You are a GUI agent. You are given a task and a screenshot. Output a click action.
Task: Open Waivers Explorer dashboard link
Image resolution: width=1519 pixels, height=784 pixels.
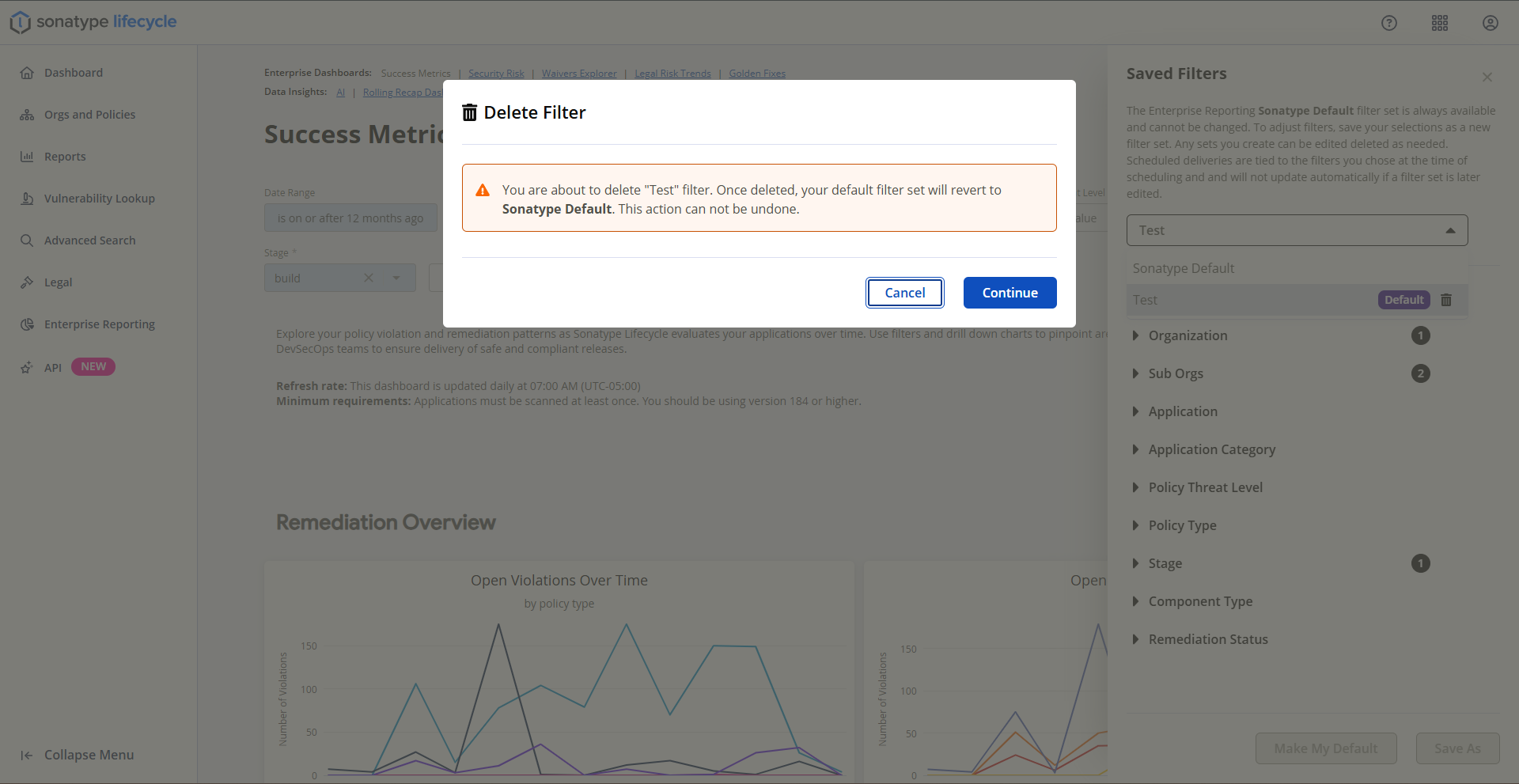(x=579, y=74)
